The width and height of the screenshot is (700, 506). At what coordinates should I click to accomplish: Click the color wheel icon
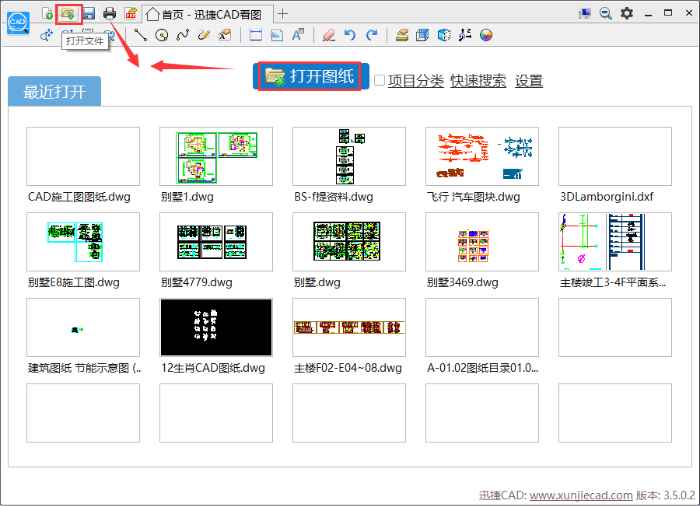click(x=486, y=35)
